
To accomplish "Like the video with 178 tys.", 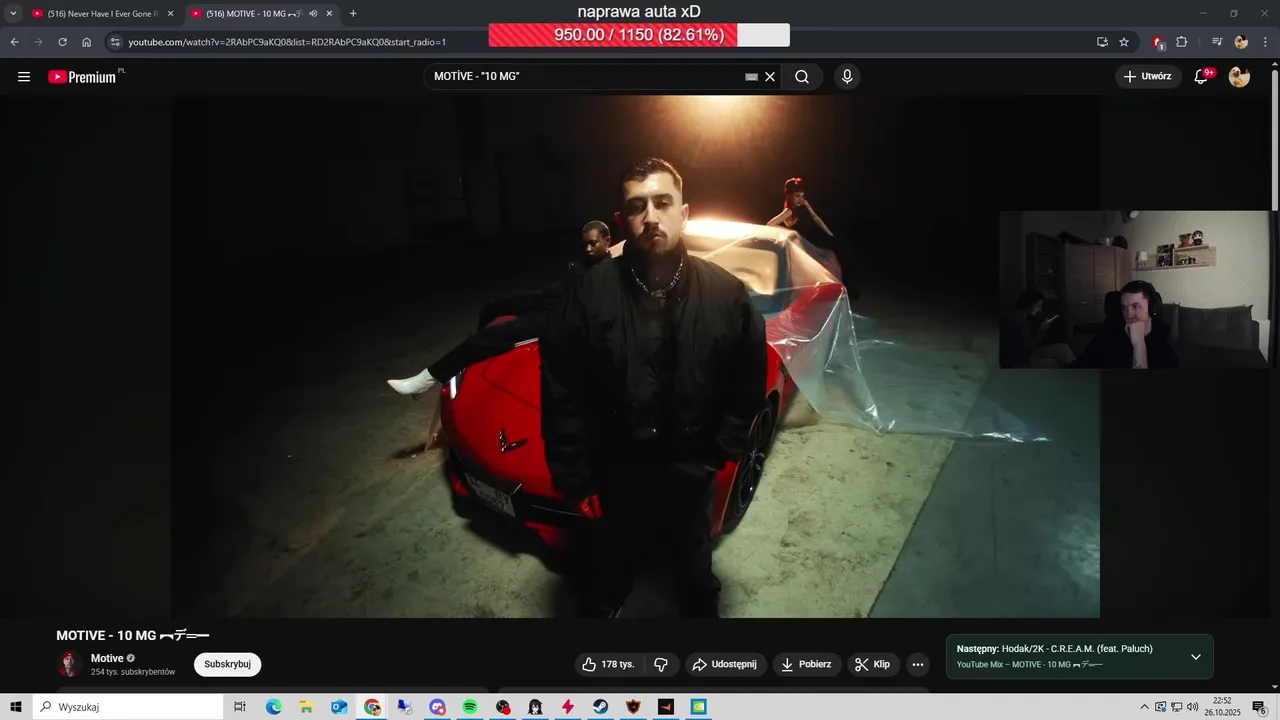I will (609, 664).
